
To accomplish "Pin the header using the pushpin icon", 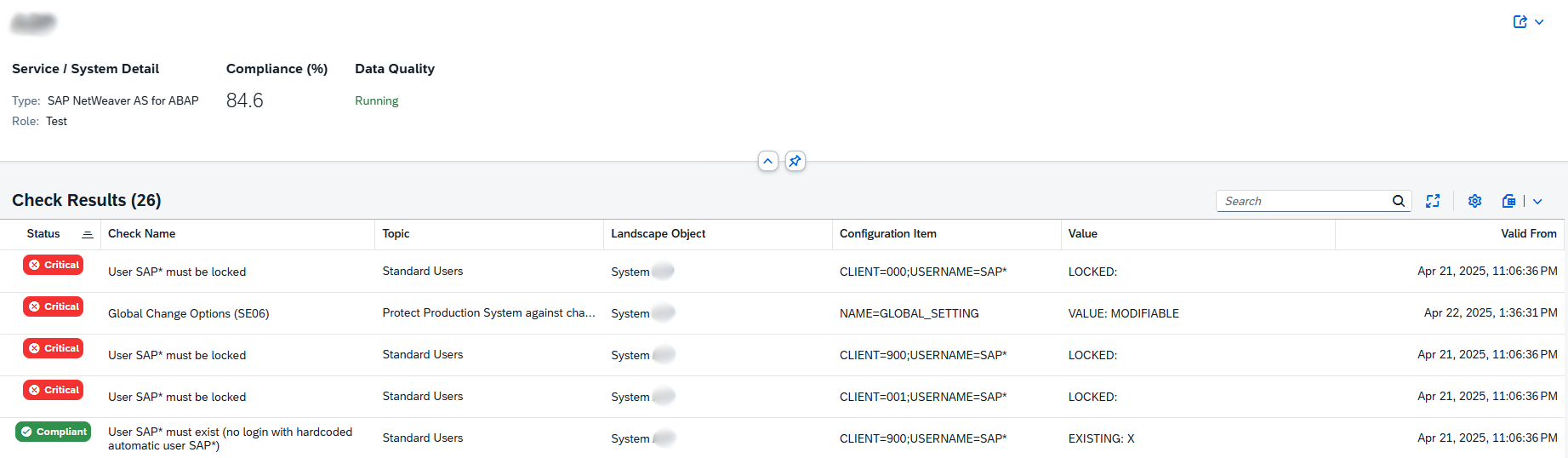I will 795,161.
